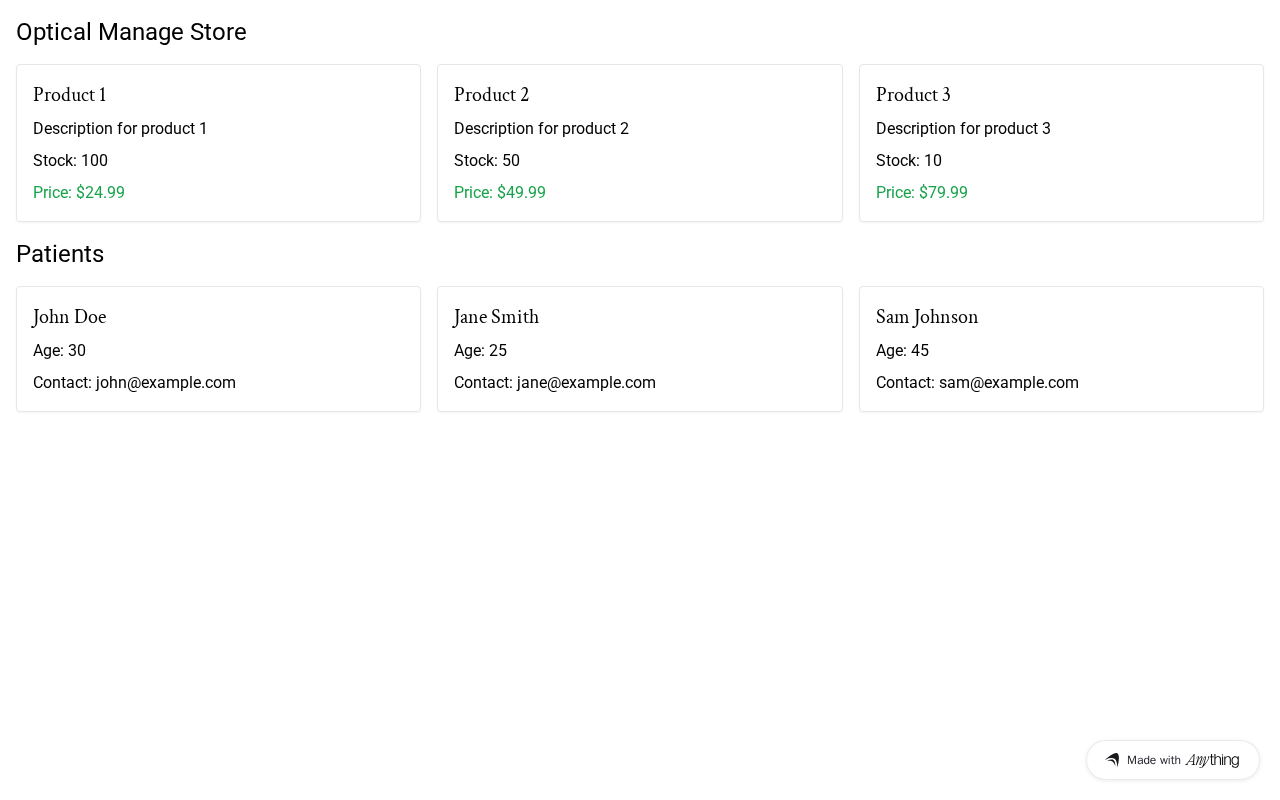Click Stock: 100 on Product 1
Screen dimensions: 1280x800
(x=70, y=161)
